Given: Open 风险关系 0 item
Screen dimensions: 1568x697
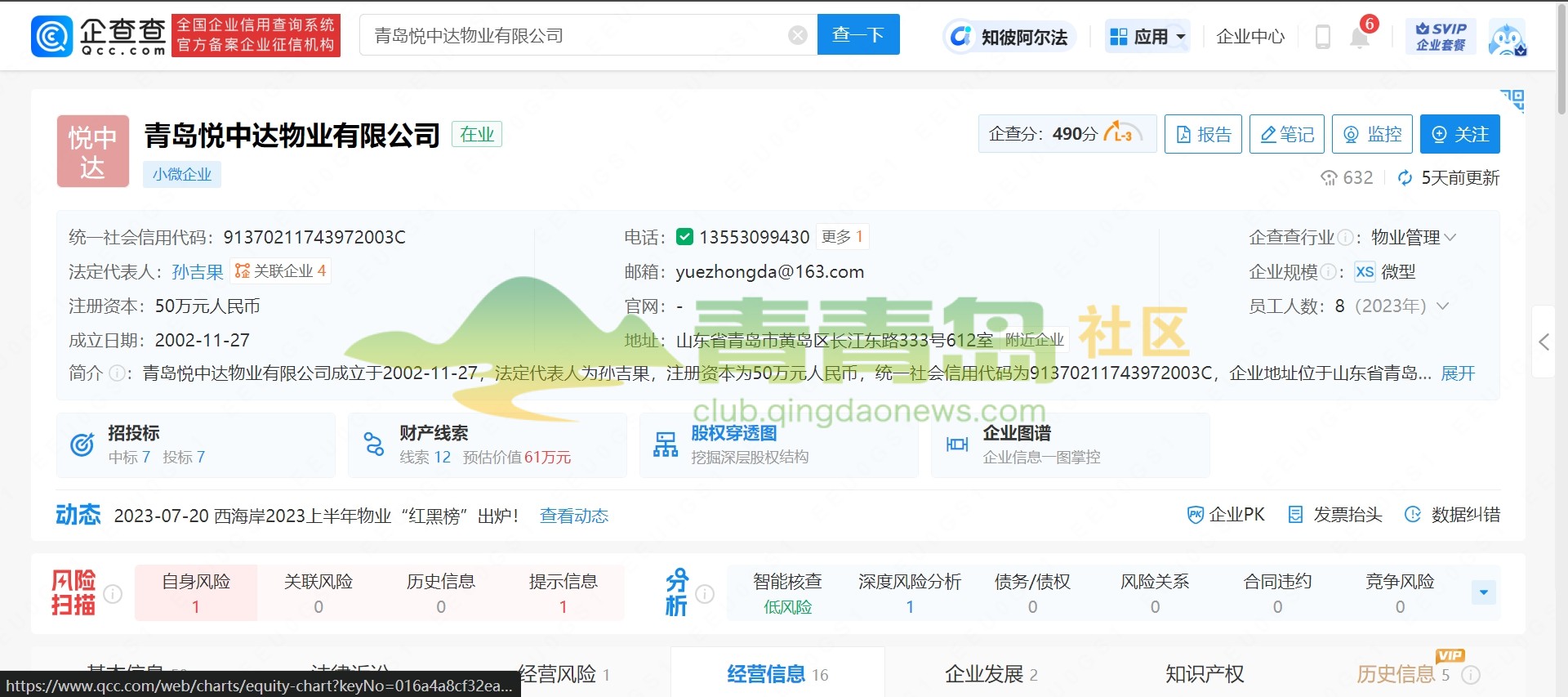Looking at the screenshot, I should point(1155,592).
